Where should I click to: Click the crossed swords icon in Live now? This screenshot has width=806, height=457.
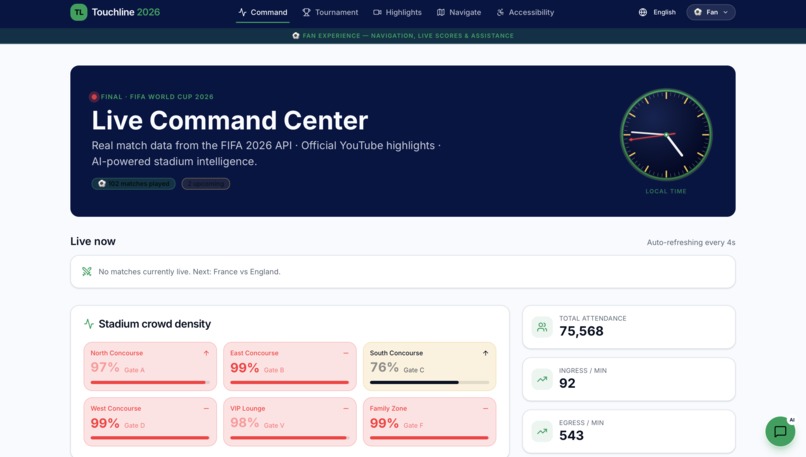[87, 271]
